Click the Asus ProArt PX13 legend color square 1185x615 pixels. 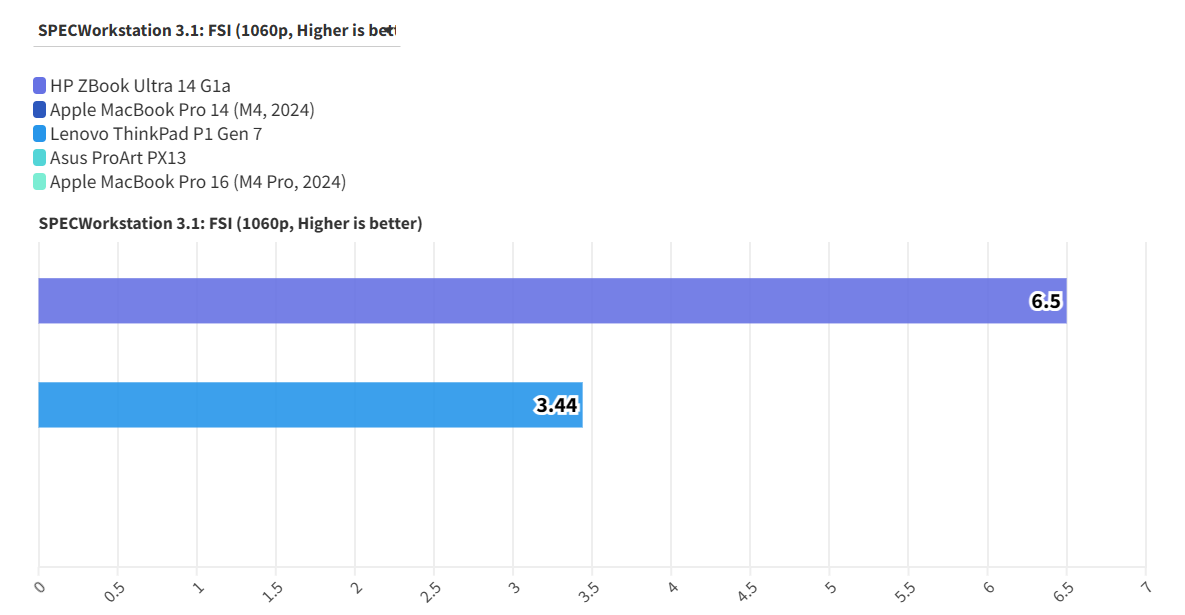pos(39,158)
